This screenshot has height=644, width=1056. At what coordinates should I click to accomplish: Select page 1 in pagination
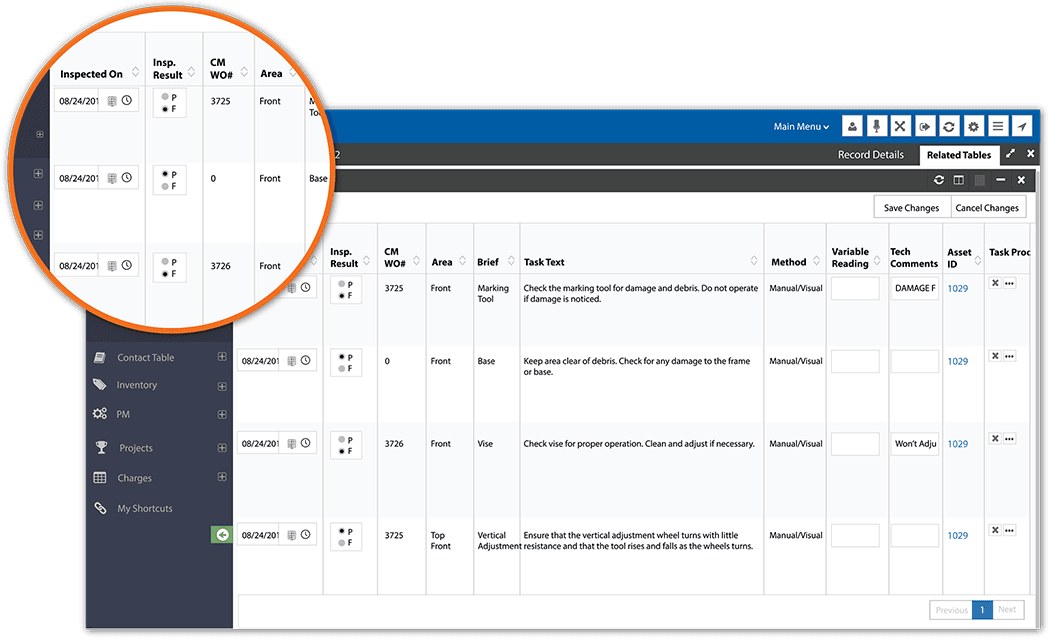[983, 610]
